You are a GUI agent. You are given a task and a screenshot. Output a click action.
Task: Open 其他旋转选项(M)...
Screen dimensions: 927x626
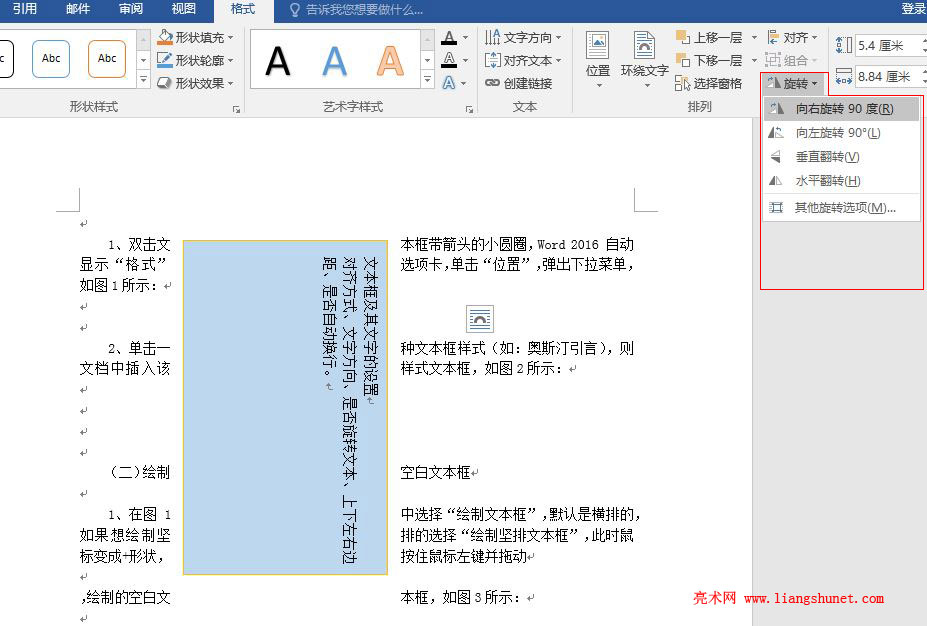842,207
